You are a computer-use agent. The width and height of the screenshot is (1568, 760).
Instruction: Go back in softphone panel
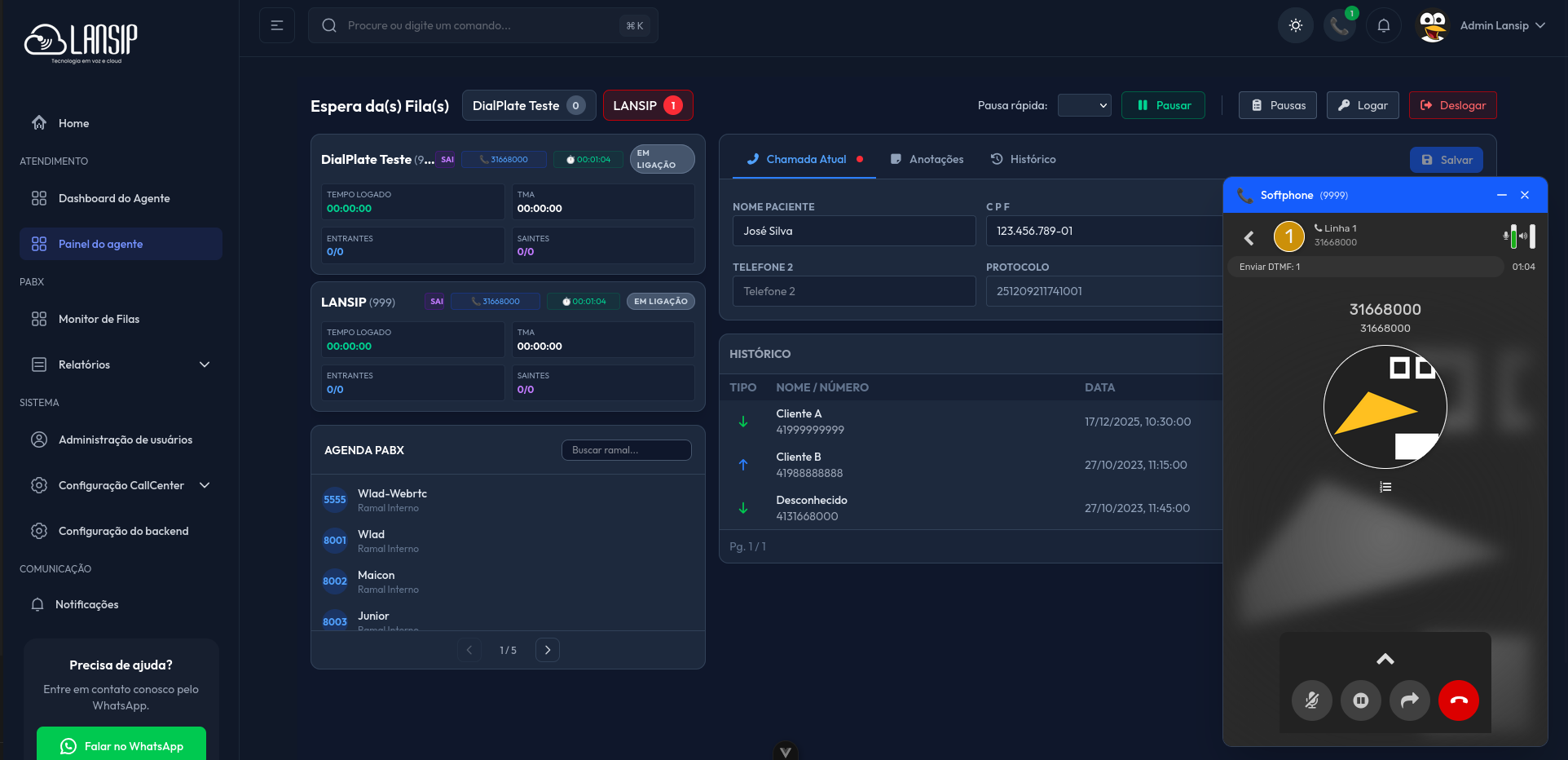(1249, 237)
